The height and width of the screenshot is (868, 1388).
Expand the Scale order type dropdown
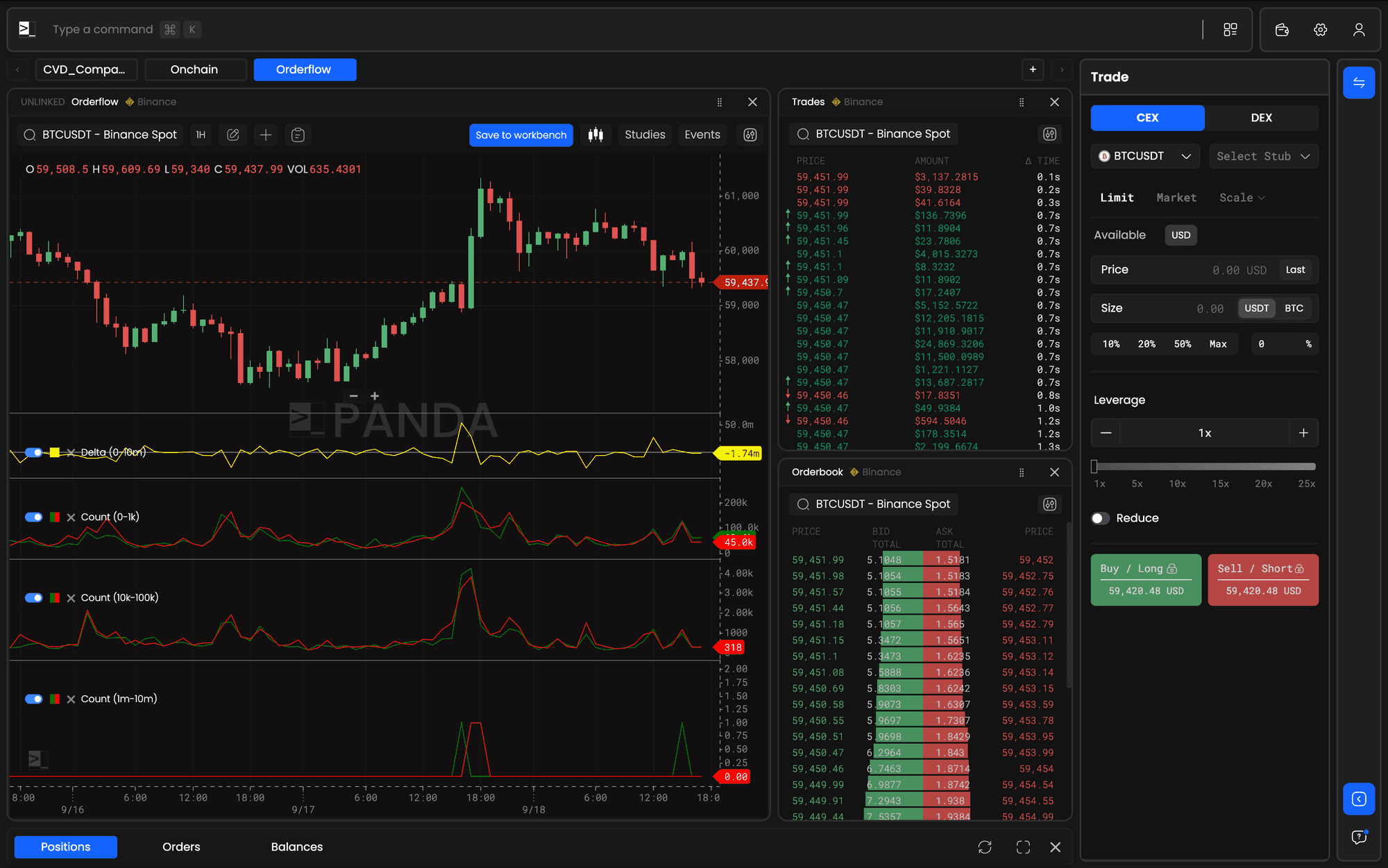(1242, 198)
